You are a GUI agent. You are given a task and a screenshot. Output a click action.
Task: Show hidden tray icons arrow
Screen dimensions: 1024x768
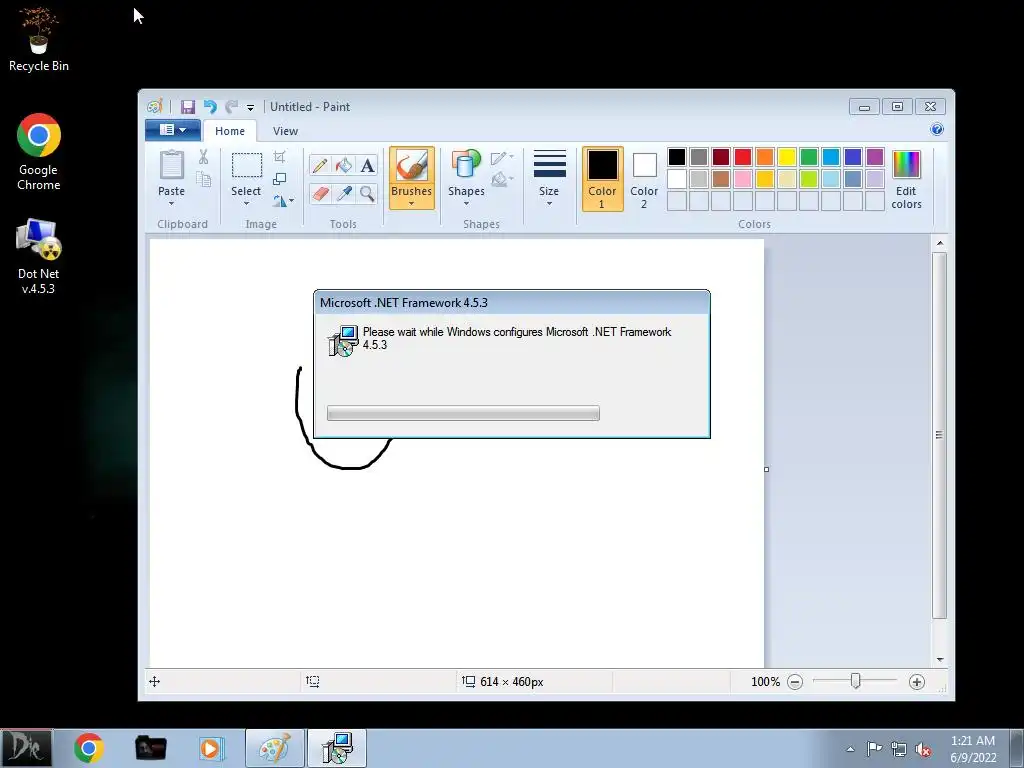tap(850, 749)
